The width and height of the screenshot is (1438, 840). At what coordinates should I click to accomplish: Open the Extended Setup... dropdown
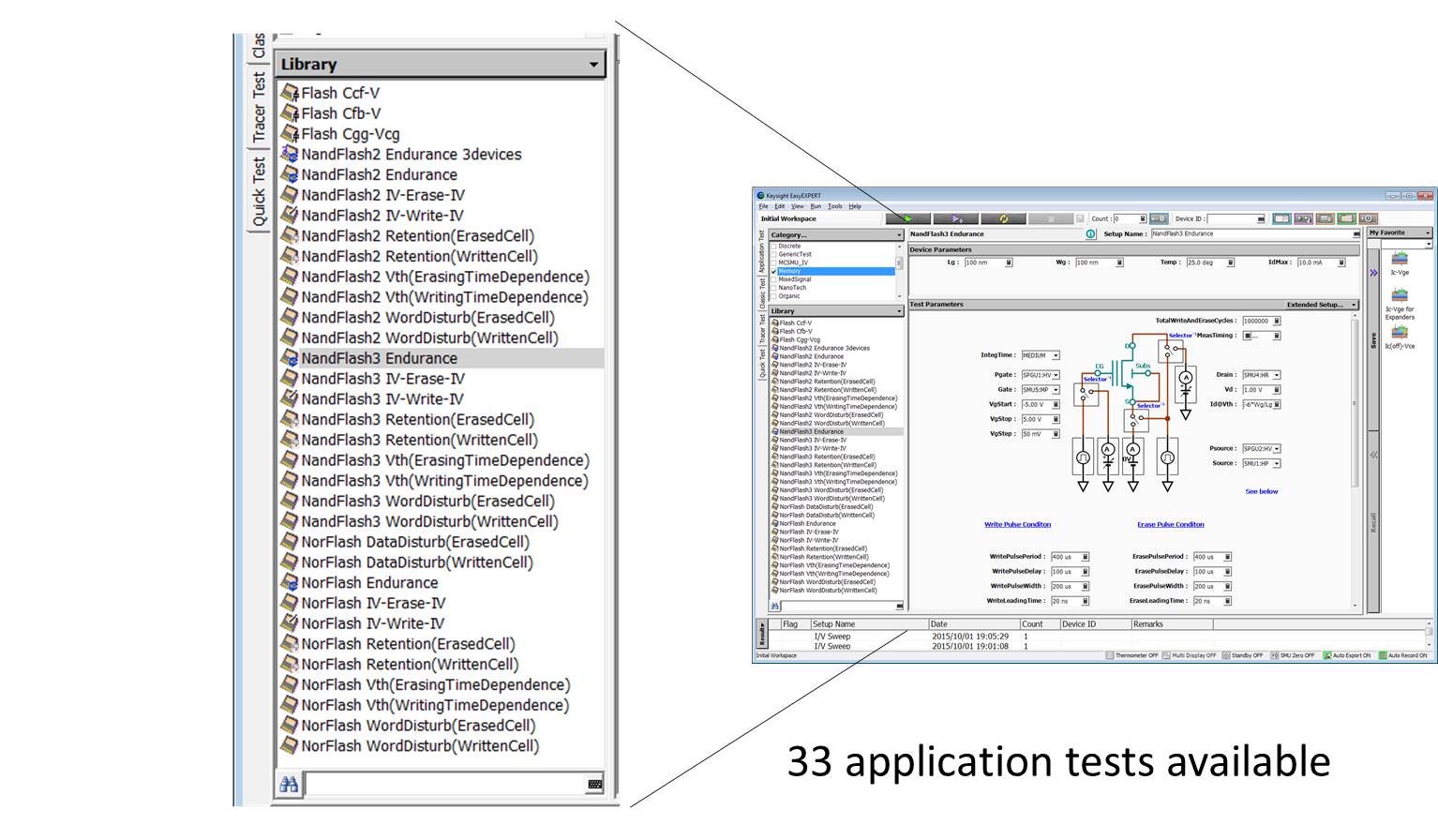1322,305
